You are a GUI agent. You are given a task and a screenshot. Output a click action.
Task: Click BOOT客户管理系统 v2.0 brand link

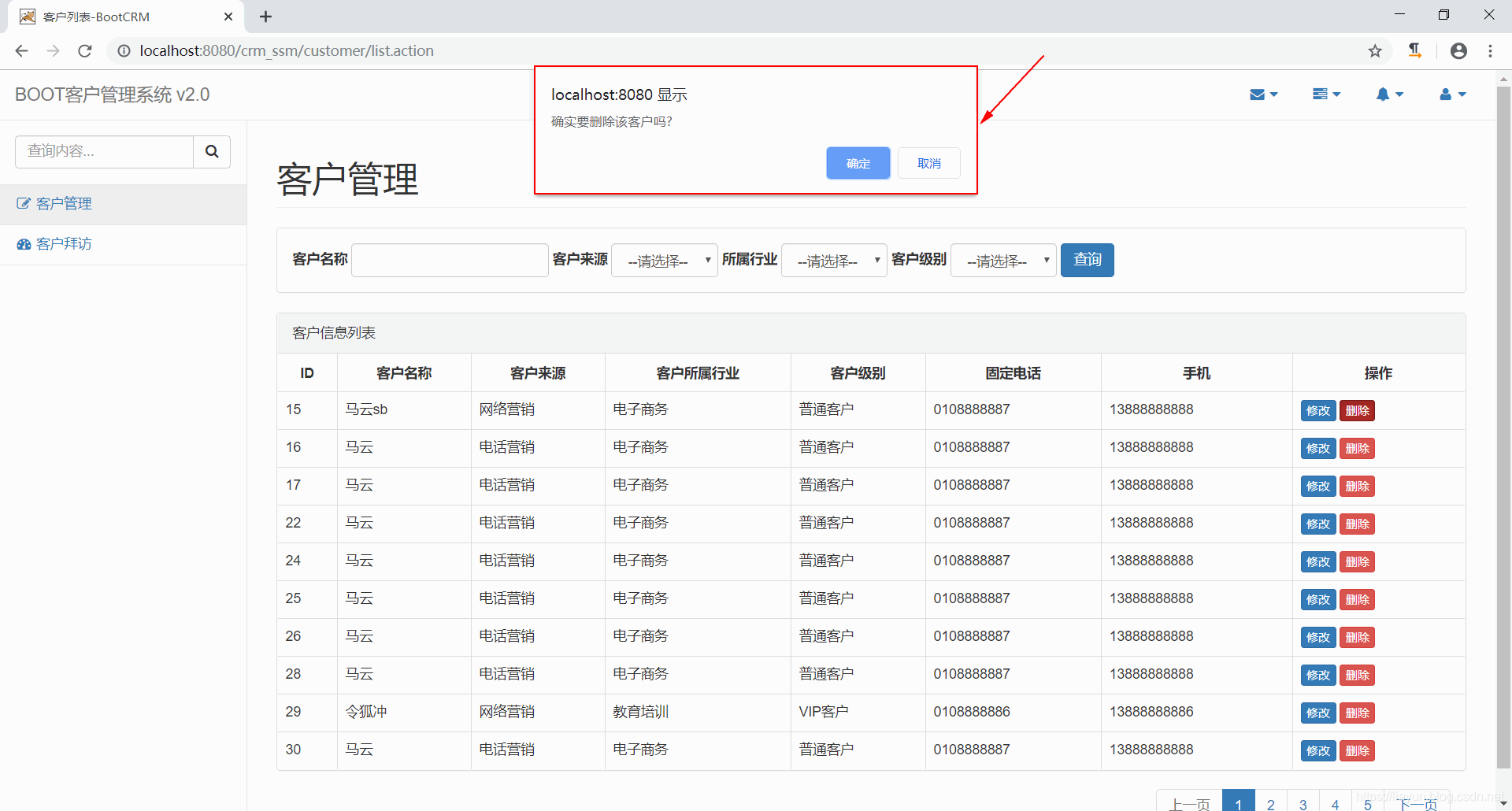(x=113, y=94)
